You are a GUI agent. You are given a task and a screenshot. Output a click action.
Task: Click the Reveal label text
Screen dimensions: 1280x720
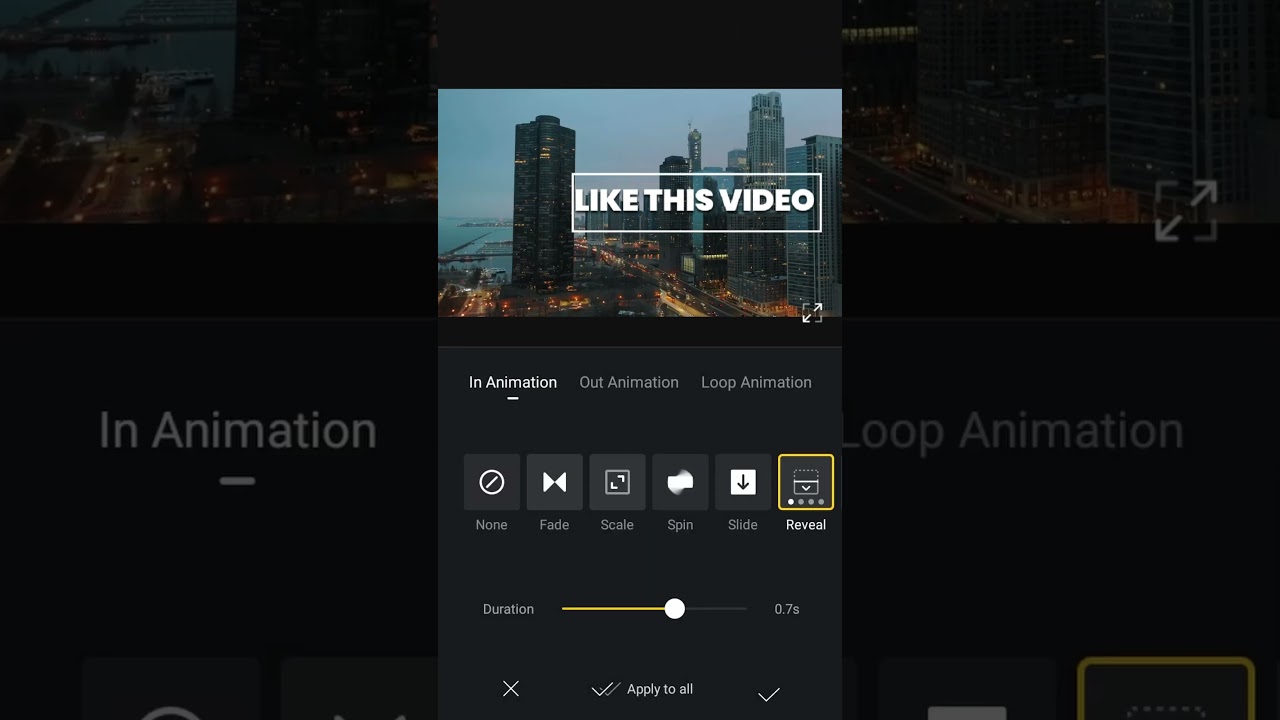pyautogui.click(x=806, y=525)
